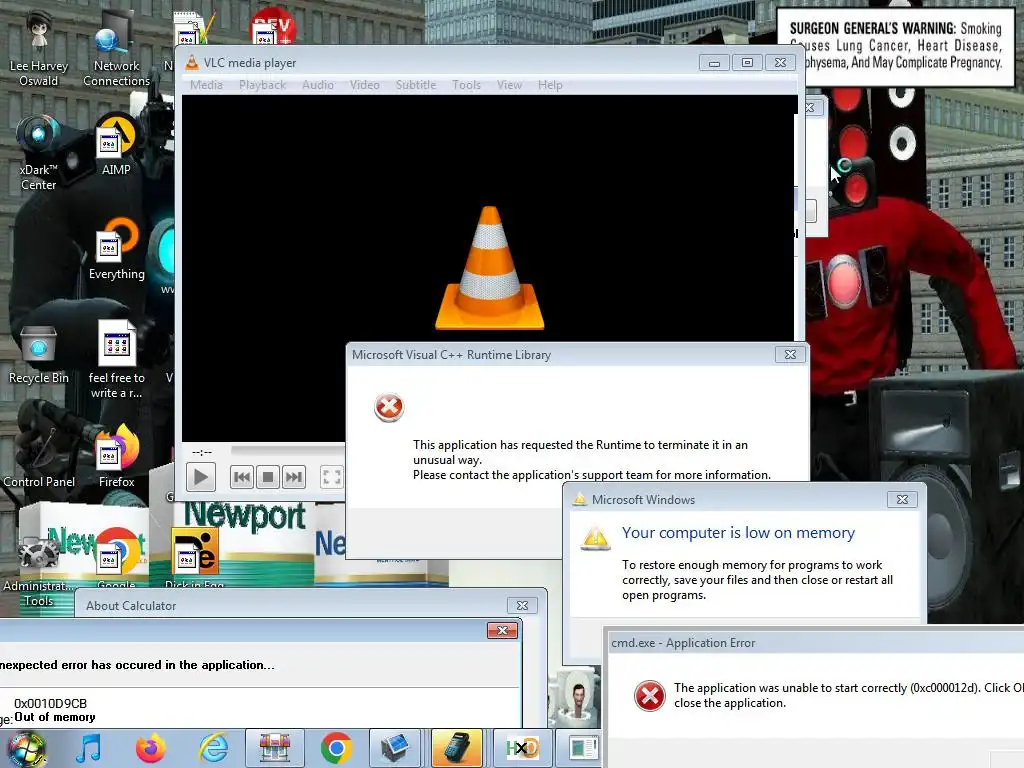Image resolution: width=1024 pixels, height=768 pixels.
Task: Click the 'Out of memory' message text
Action: [x=55, y=717]
